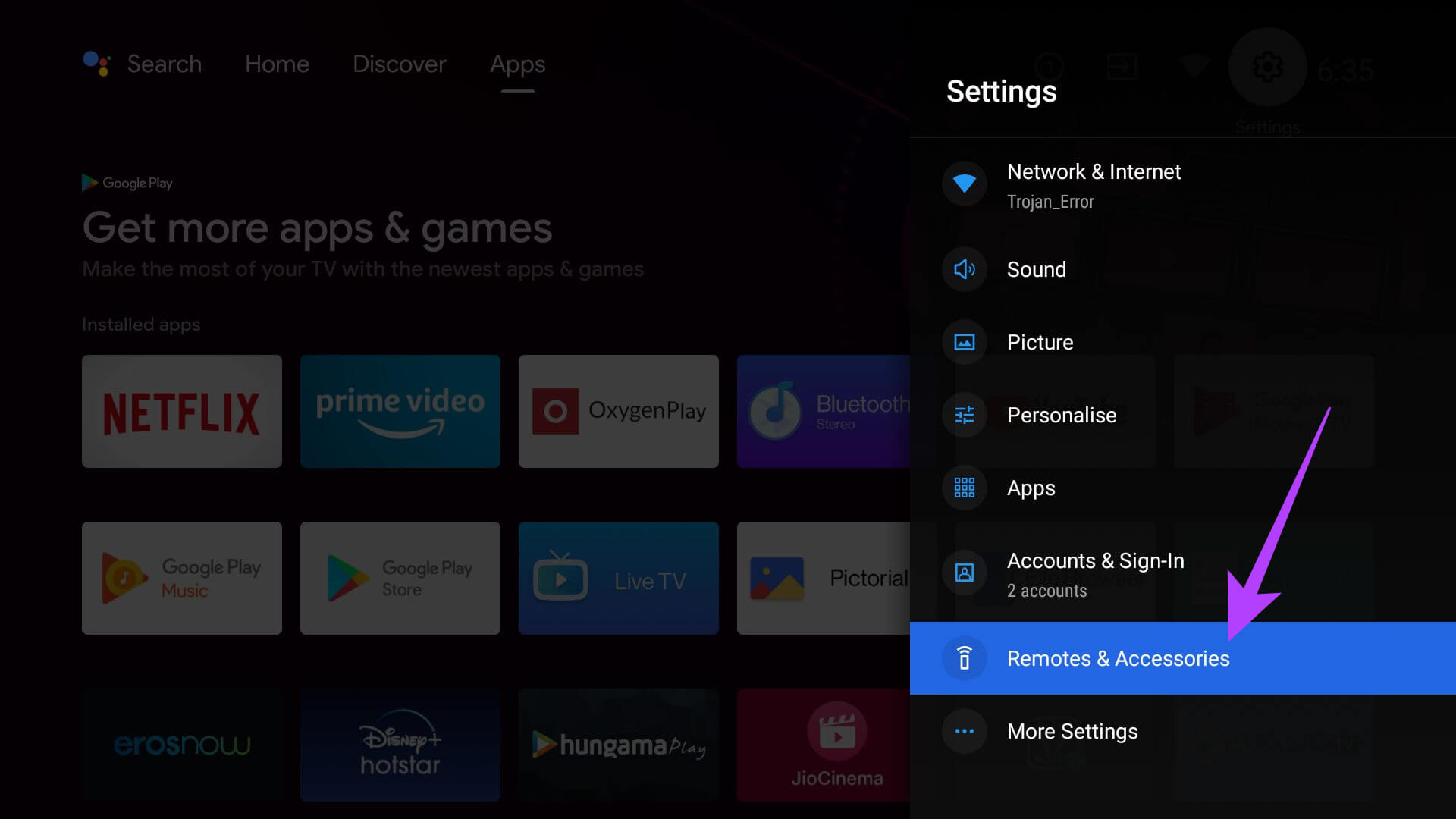
Task: Click the Picture settings icon
Action: pos(964,341)
